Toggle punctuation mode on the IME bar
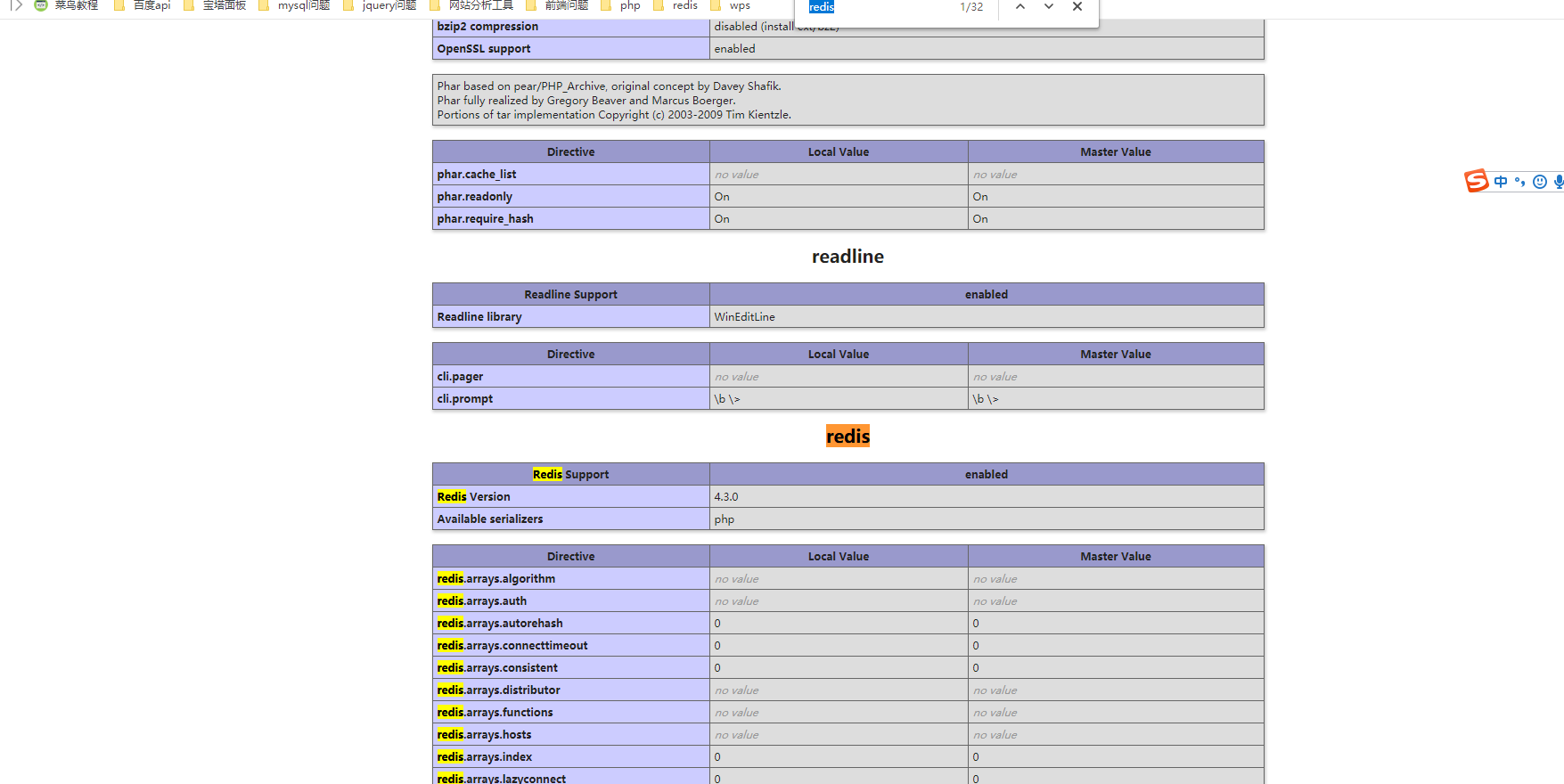 pos(1520,182)
